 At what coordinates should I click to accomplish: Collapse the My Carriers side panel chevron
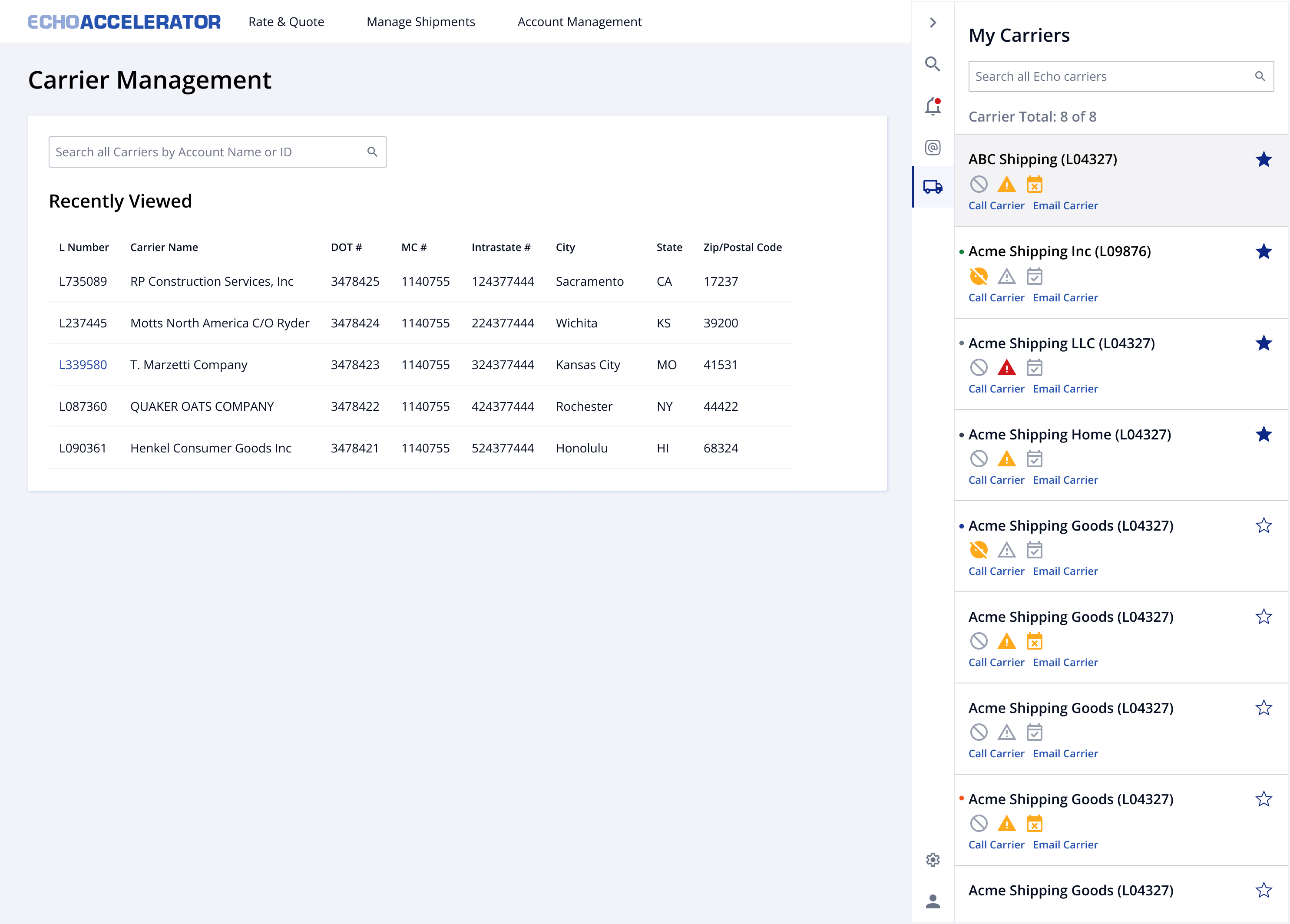tap(933, 22)
